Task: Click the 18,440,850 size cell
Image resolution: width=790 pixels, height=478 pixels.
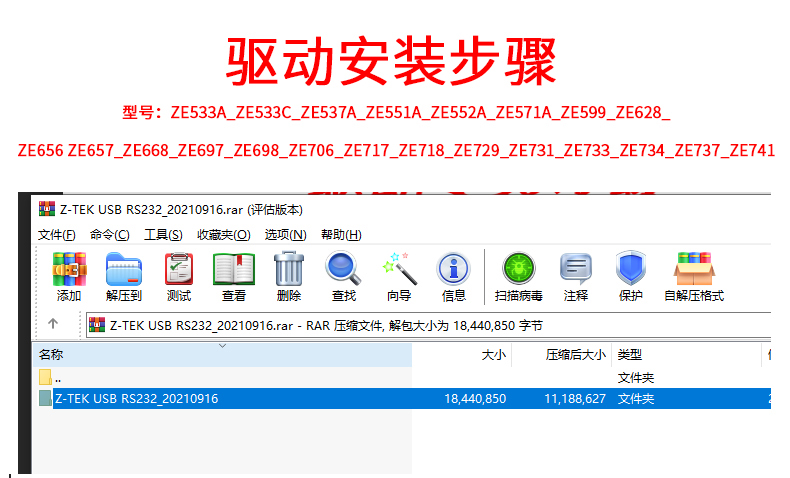Action: 475,399
